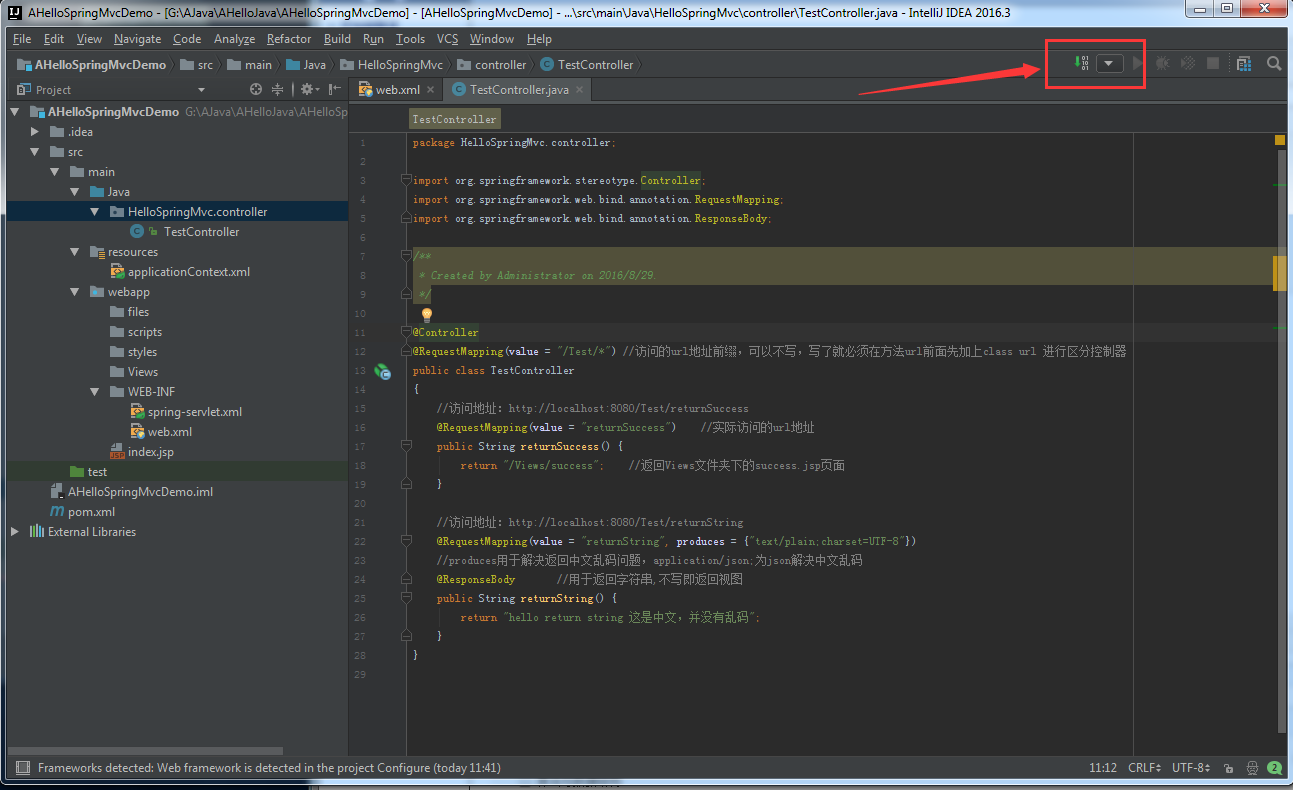This screenshot has height=790, width=1293.
Task: Open the Tools menu
Action: (x=410, y=38)
